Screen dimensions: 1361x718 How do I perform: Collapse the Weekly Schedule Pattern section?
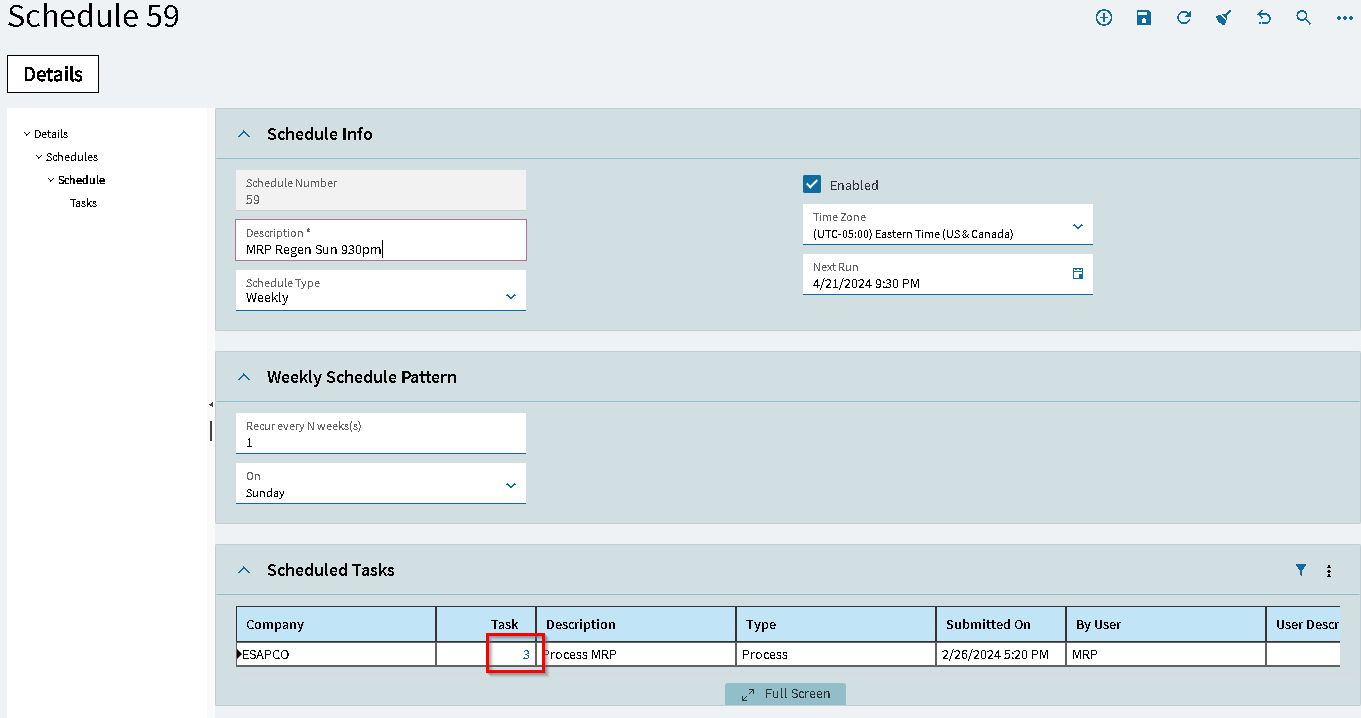(243, 377)
